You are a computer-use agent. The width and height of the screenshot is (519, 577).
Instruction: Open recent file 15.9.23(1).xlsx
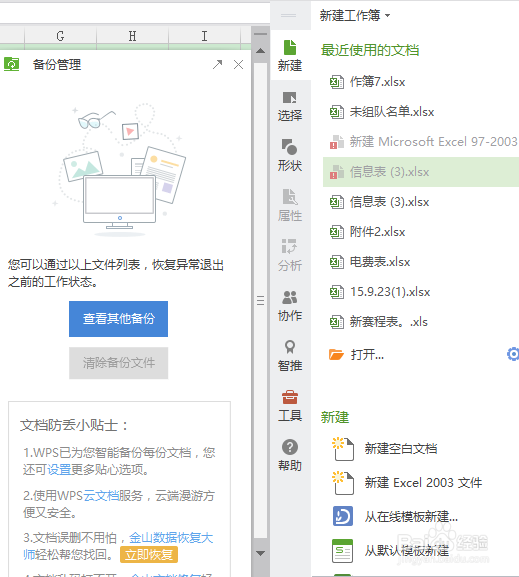390,292
